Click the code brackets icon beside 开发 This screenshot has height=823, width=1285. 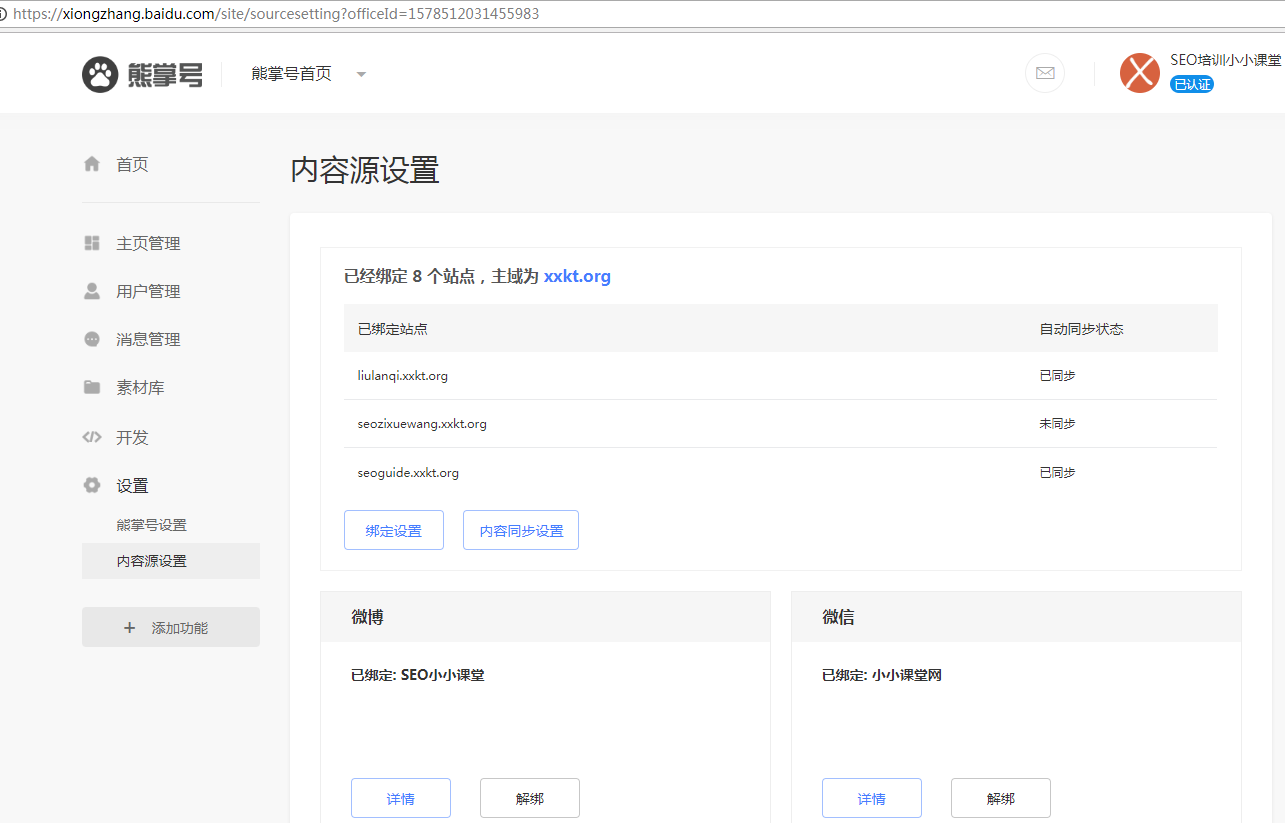point(92,437)
